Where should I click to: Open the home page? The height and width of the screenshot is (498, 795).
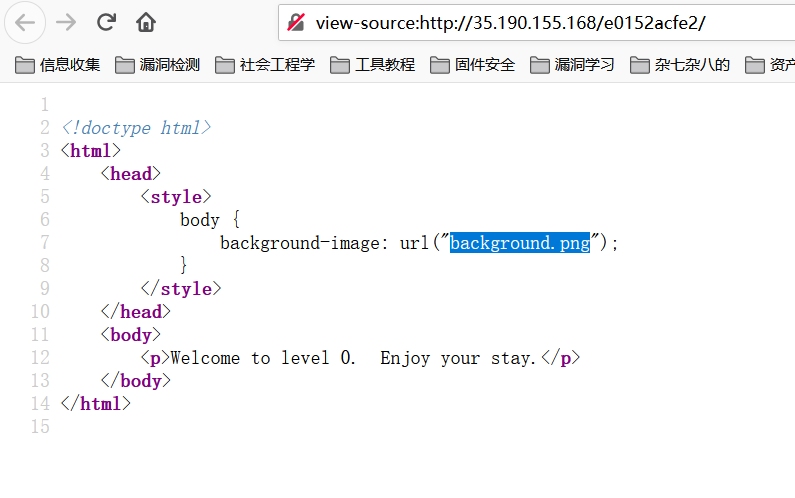click(146, 22)
